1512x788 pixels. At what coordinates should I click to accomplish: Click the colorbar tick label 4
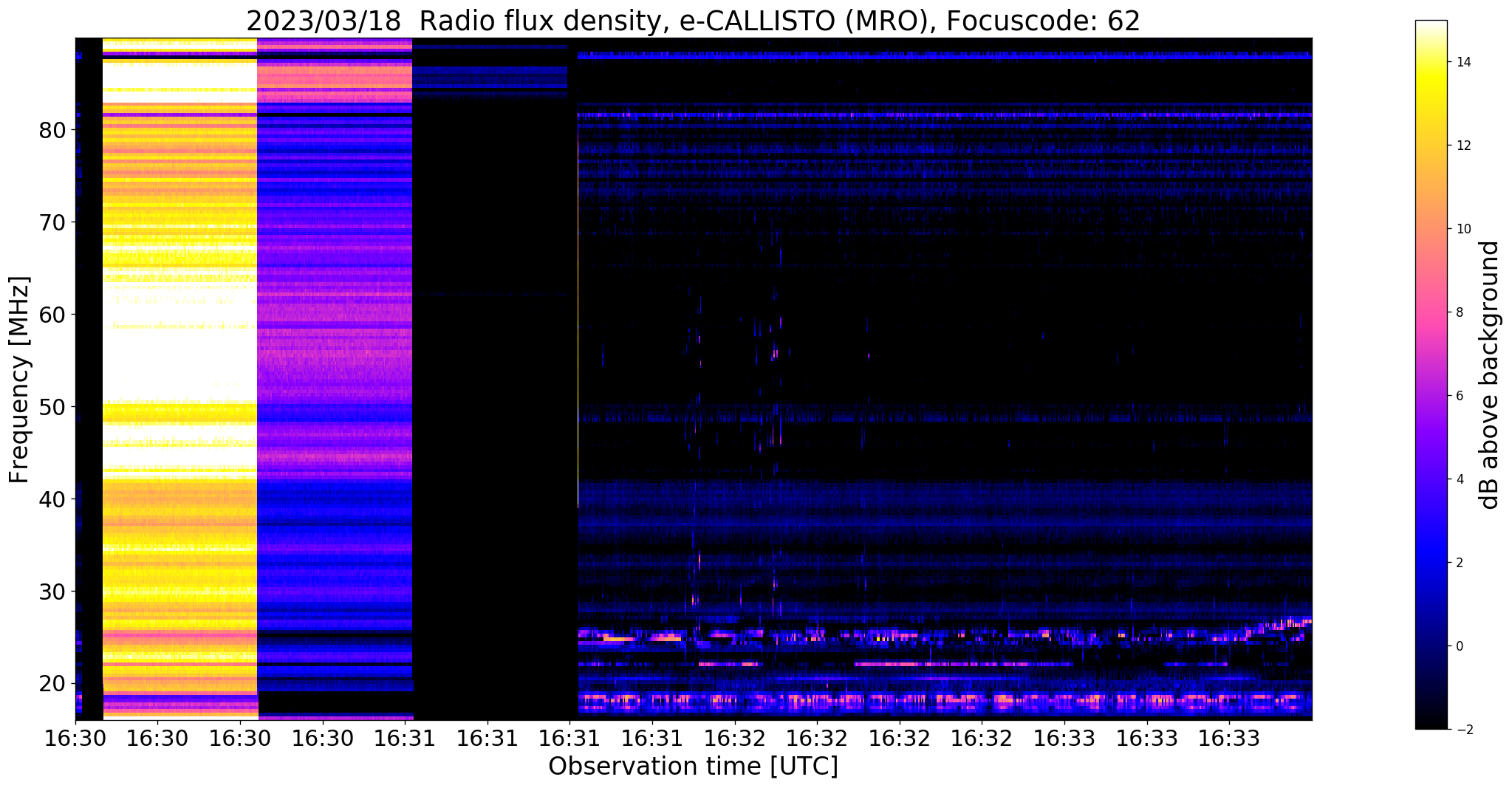(x=1459, y=479)
